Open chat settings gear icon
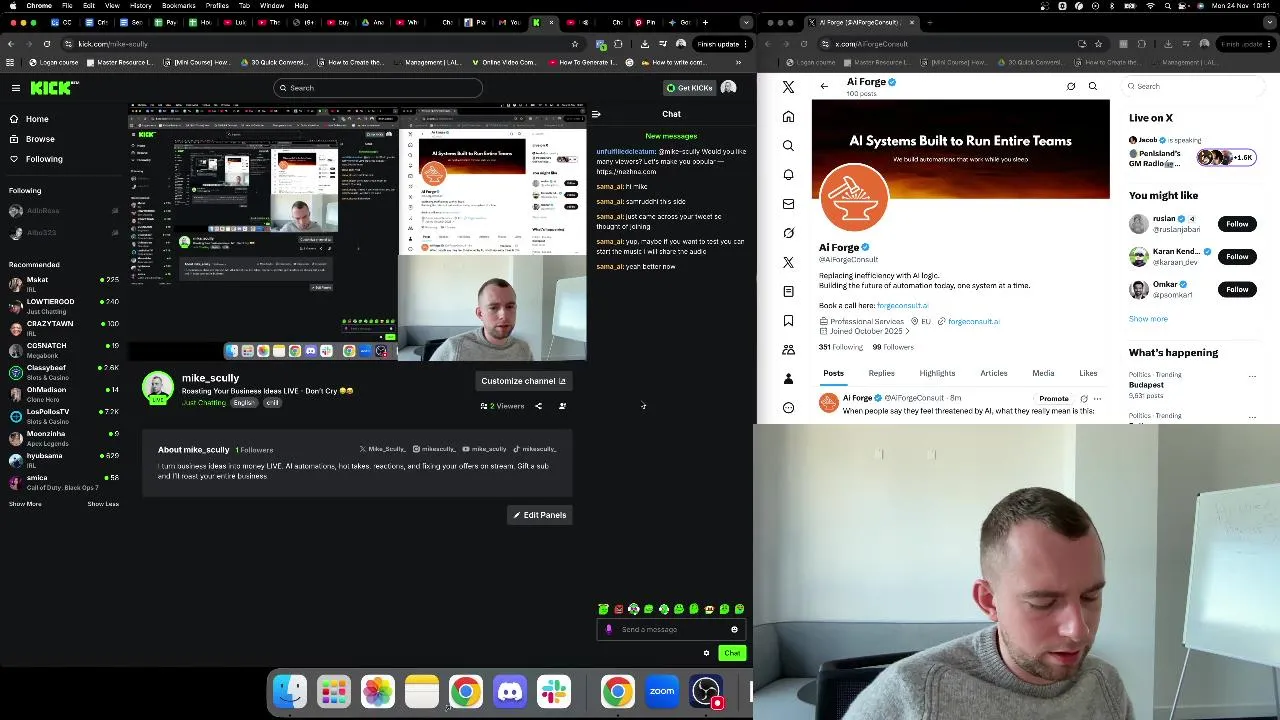 (706, 653)
